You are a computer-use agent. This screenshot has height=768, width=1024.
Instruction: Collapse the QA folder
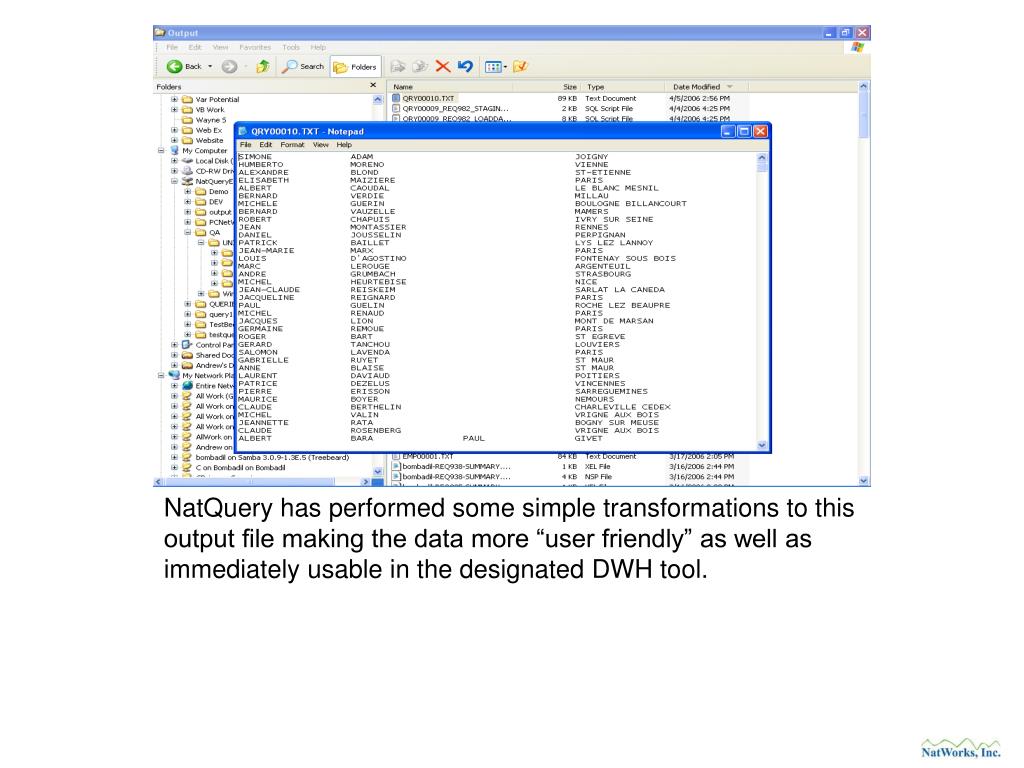pyautogui.click(x=187, y=232)
